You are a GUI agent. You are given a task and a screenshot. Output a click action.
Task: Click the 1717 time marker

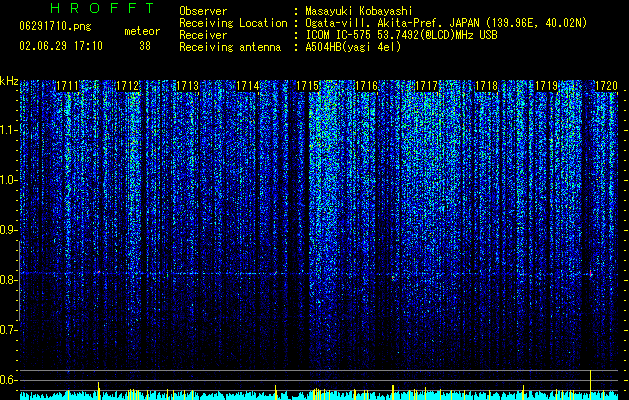pyautogui.click(x=426, y=86)
